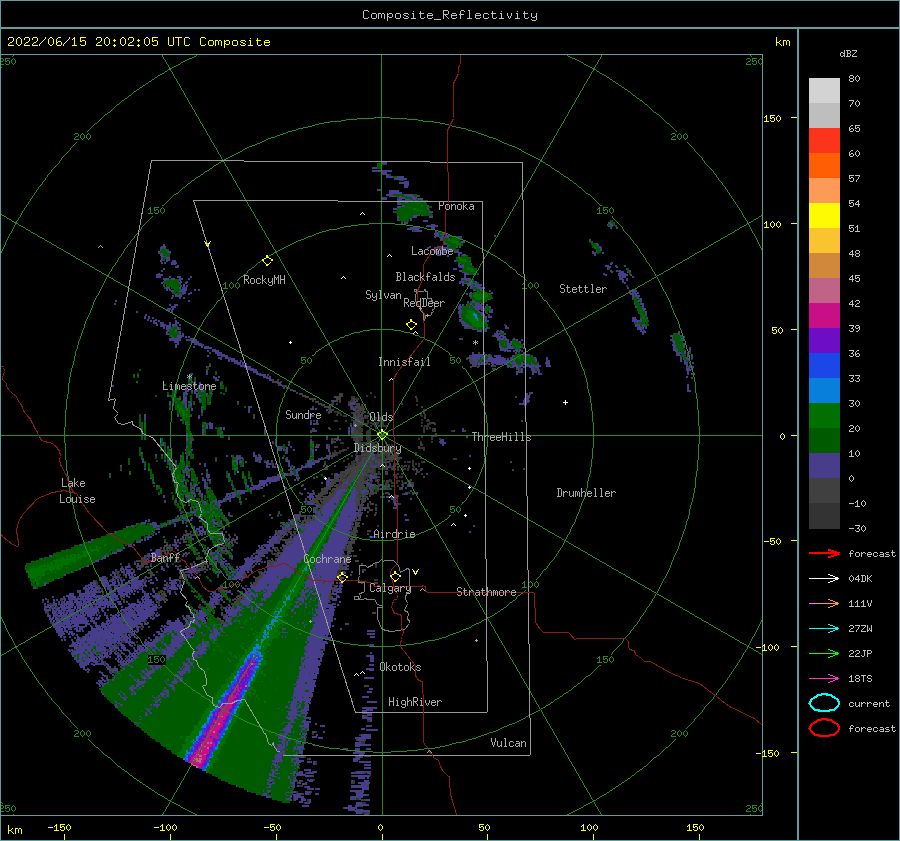Click the asterisk marker above Limestone
Screen dimensions: 900x841
[x=189, y=377]
